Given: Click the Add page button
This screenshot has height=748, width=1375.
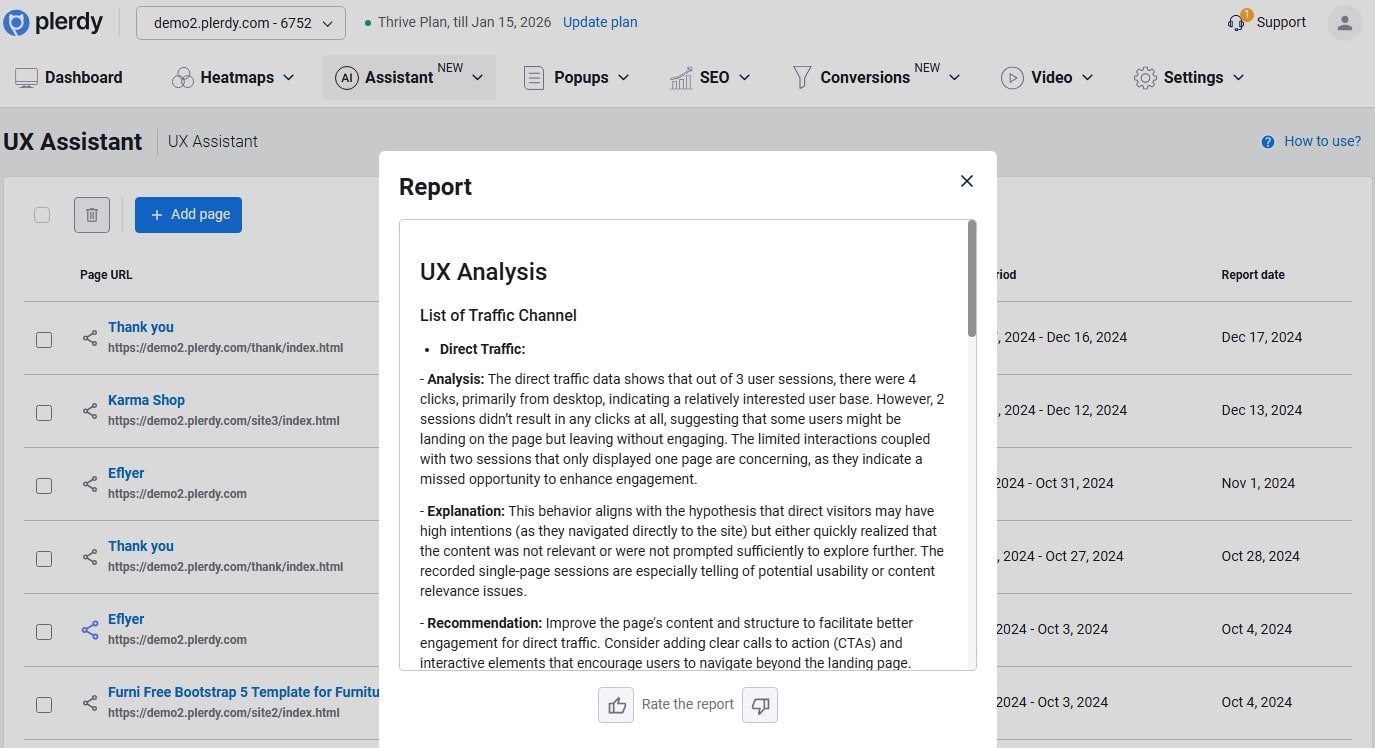Looking at the screenshot, I should (x=188, y=214).
